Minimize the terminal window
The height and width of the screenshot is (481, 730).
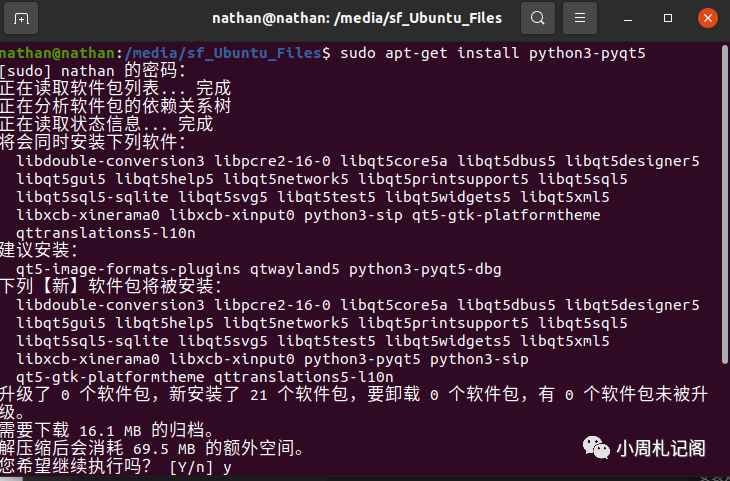[628, 19]
